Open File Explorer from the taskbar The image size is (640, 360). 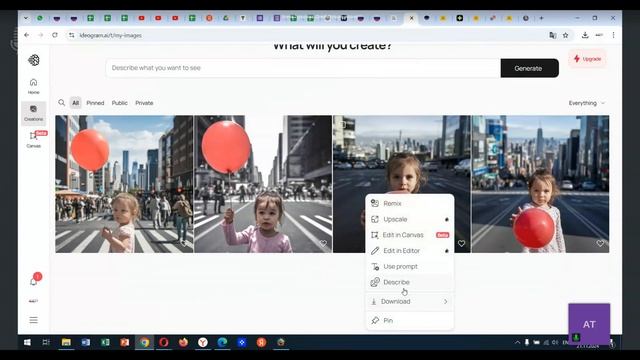(x=66, y=342)
